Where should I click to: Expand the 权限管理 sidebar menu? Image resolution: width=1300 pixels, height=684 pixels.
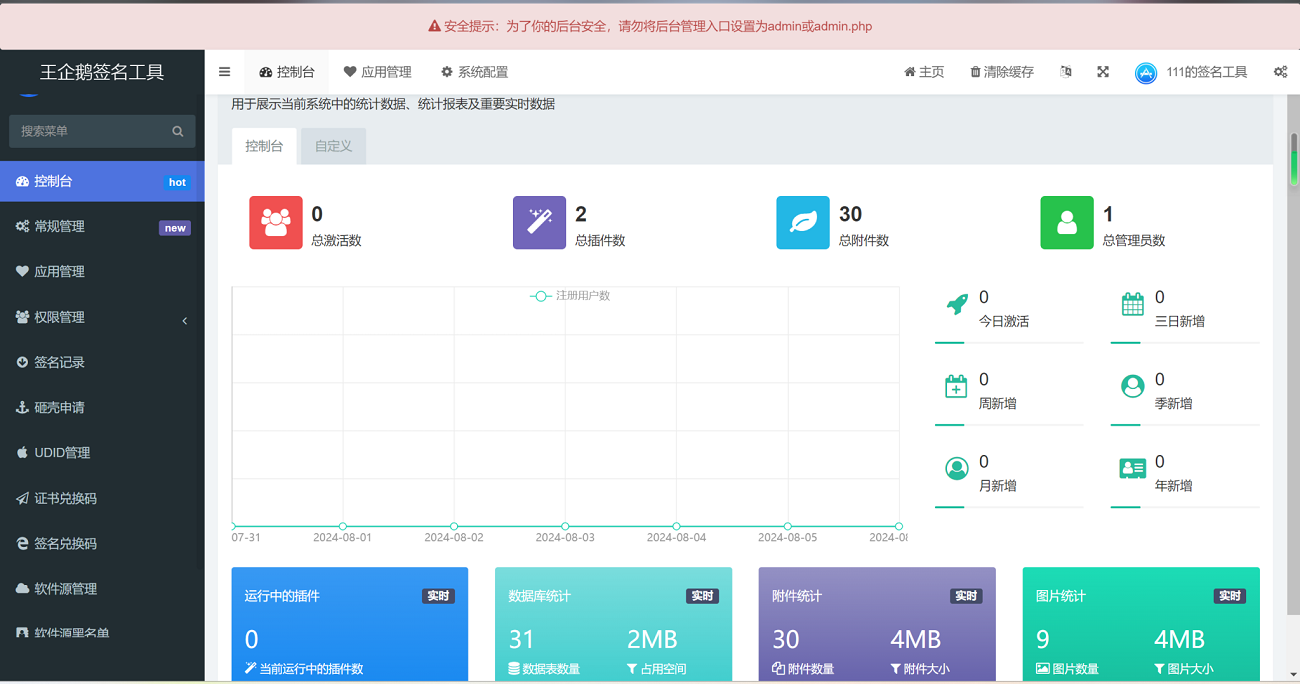pyautogui.click(x=102, y=317)
